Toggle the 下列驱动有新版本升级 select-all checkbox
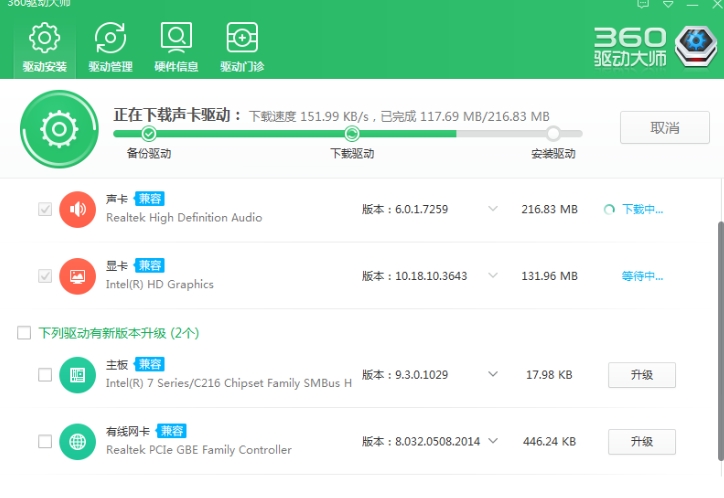Image resolution: width=724 pixels, height=498 pixels. click(x=24, y=333)
